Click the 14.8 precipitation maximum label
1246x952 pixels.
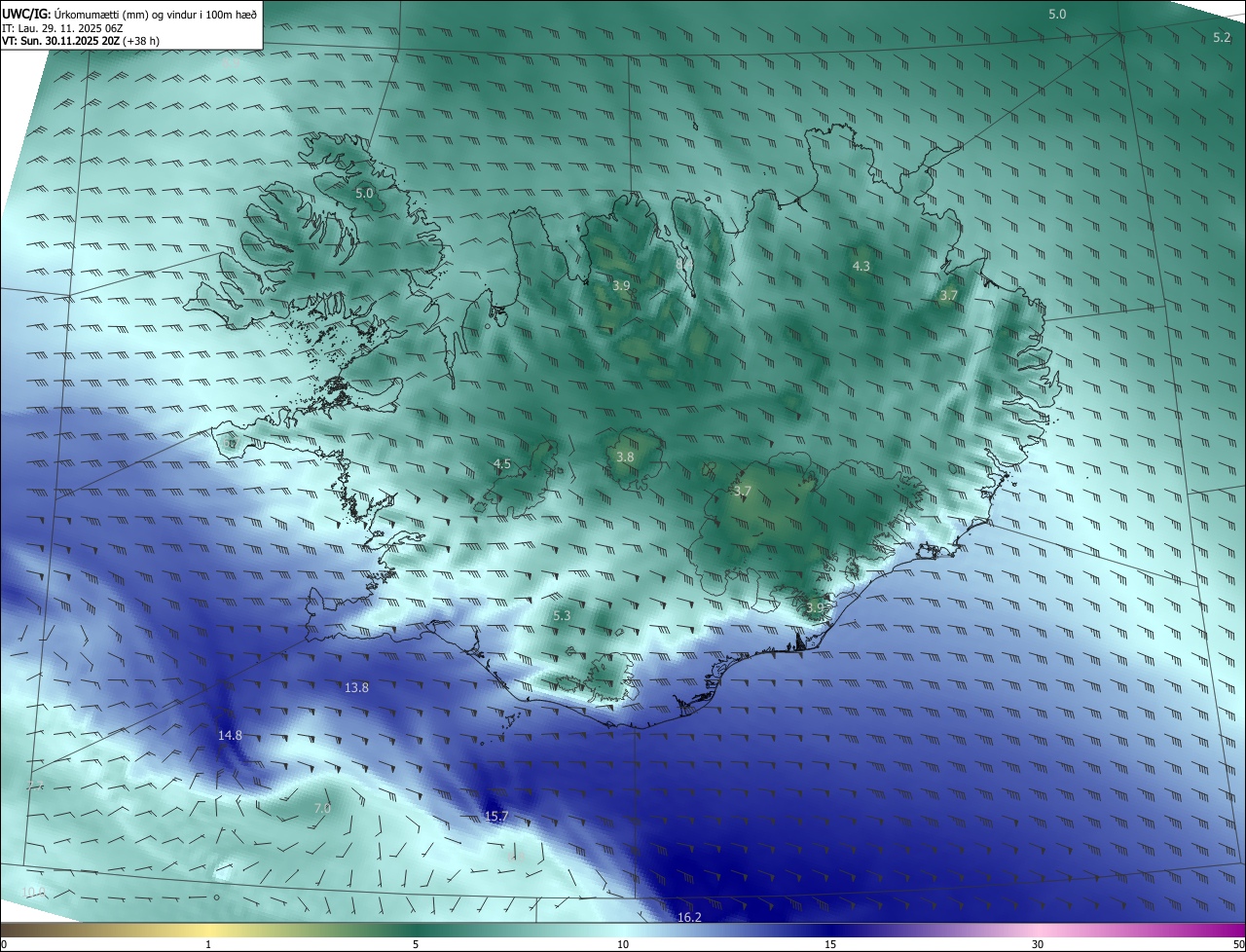(230, 735)
